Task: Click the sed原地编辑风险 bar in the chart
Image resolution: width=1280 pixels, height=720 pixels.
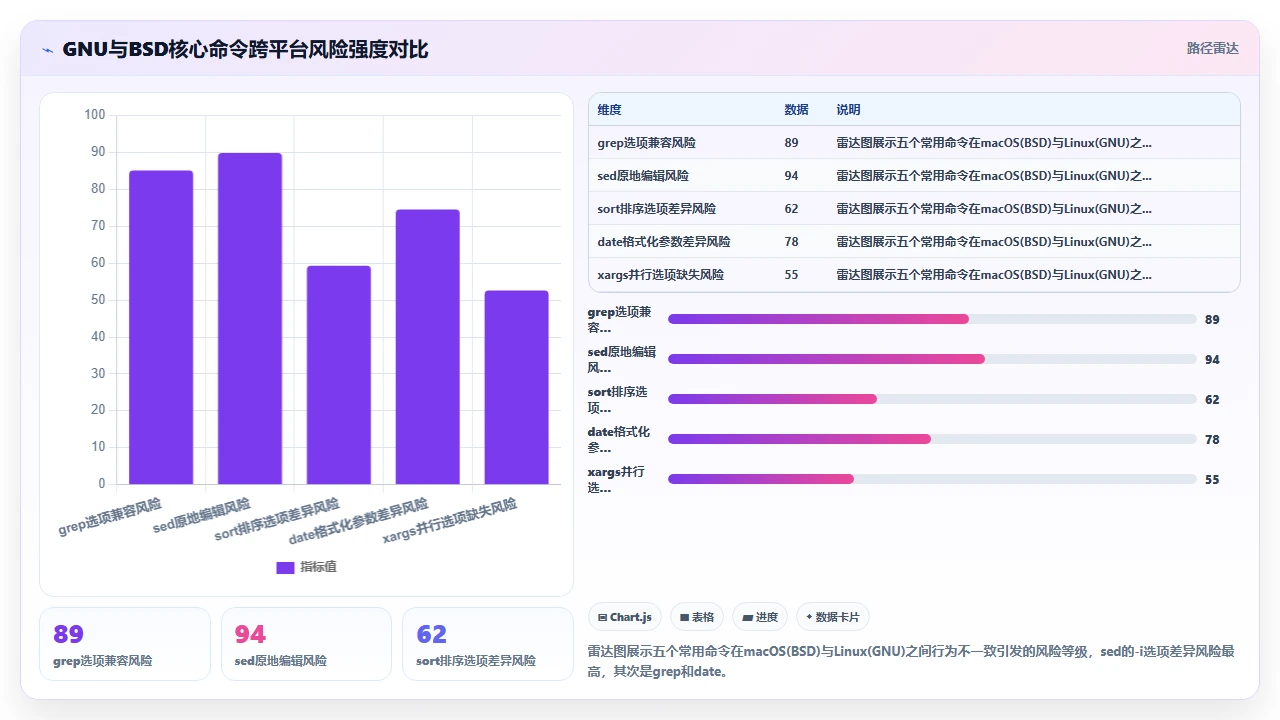Action: pos(250,318)
